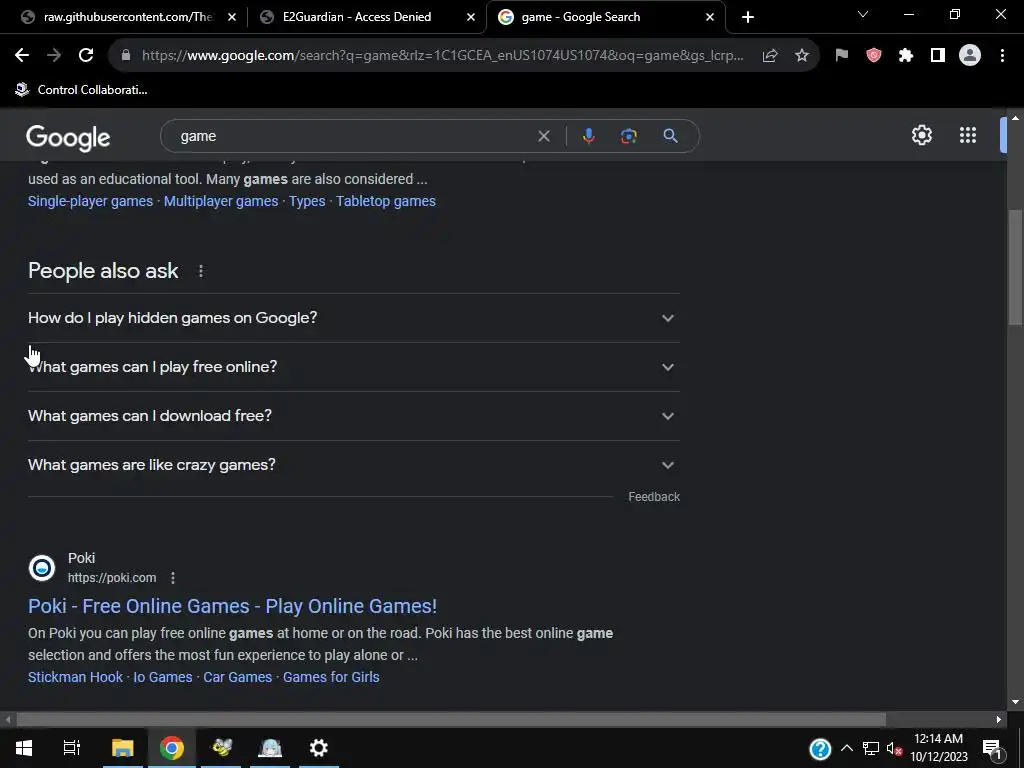Open the Multiplayer games link
1024x768 pixels.
221,201
